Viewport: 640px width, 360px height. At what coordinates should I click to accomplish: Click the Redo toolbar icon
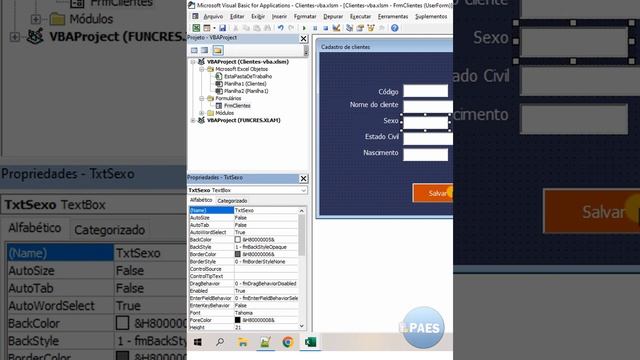(291, 28)
